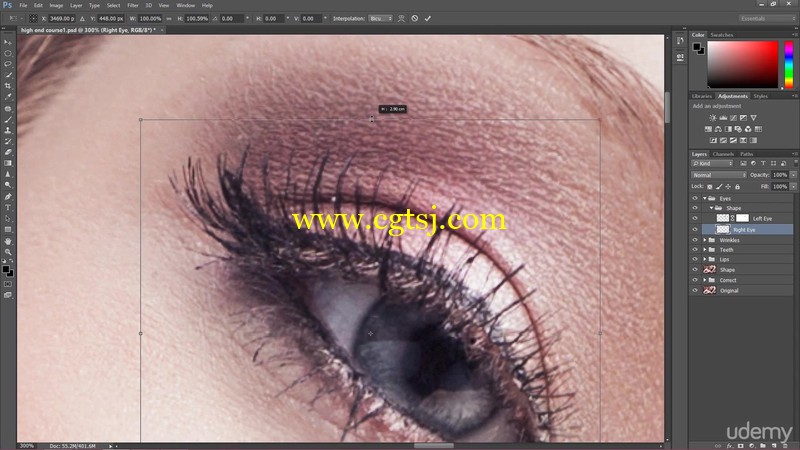
Task: Select the Move tool
Action: [8, 42]
